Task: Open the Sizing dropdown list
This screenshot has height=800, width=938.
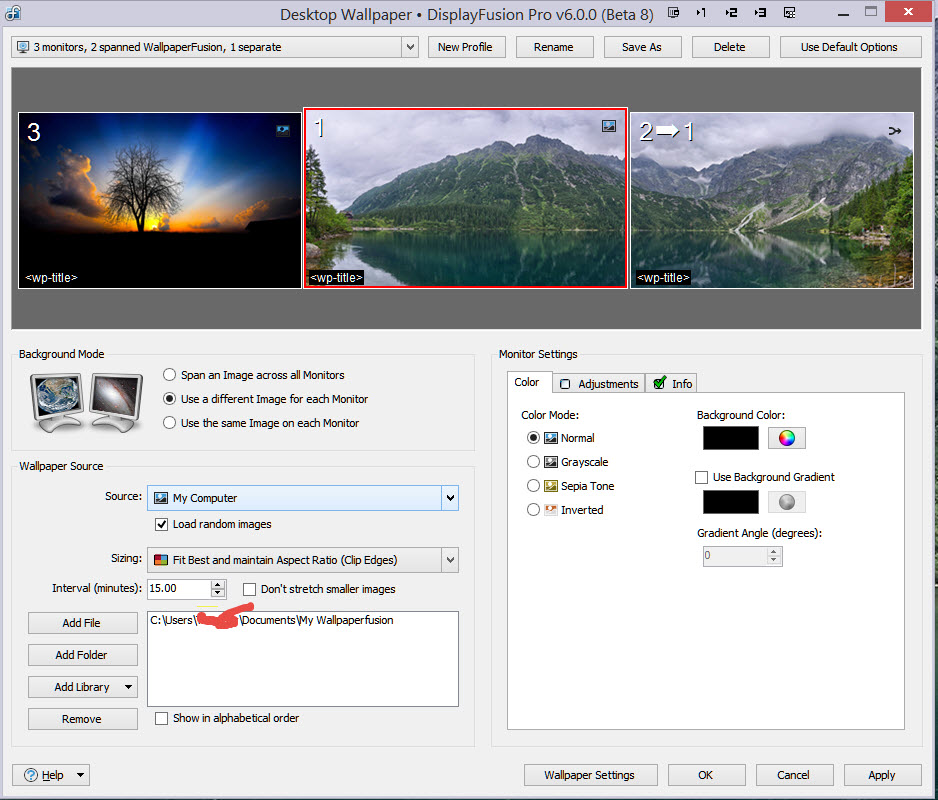Action: [450, 560]
